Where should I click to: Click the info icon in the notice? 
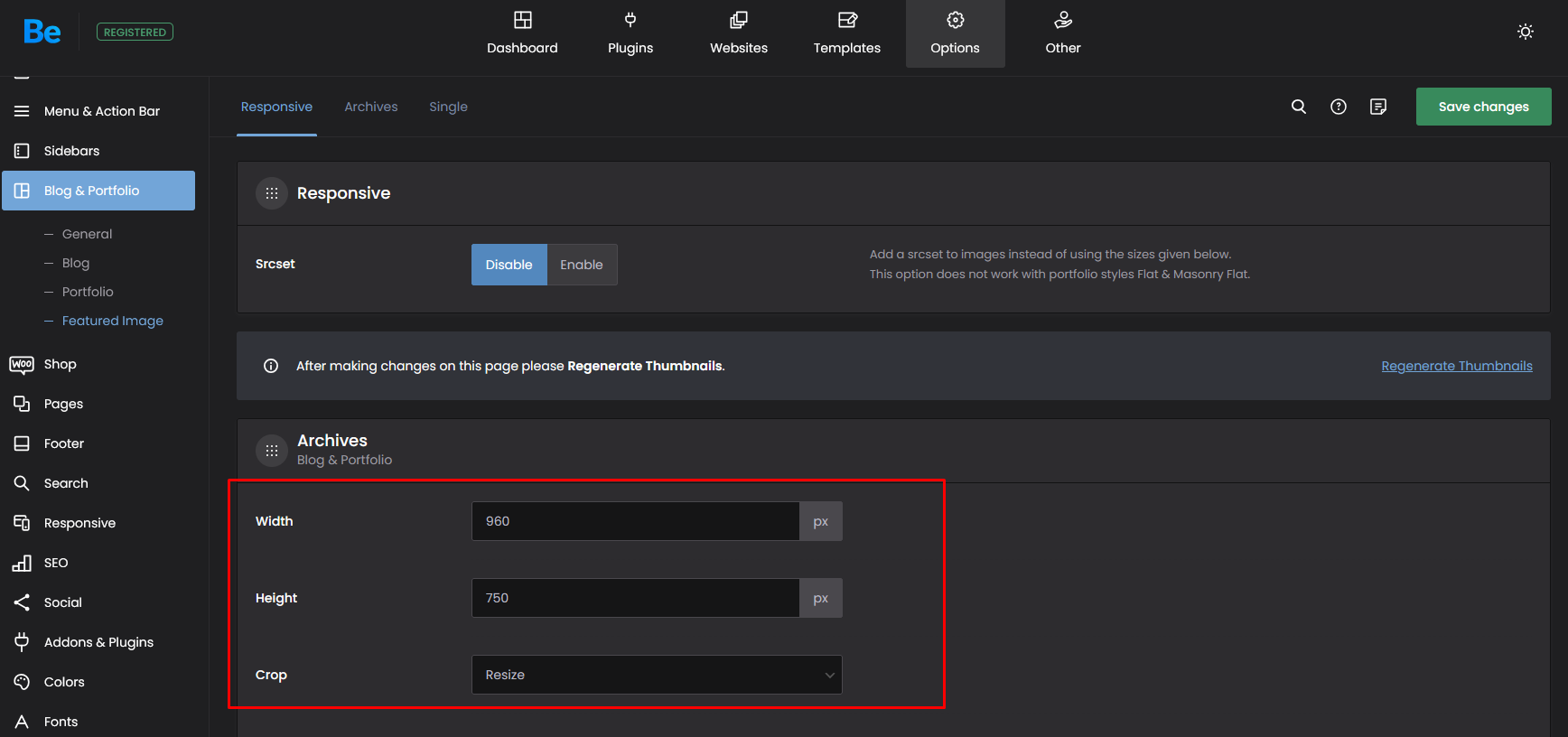pos(271,366)
